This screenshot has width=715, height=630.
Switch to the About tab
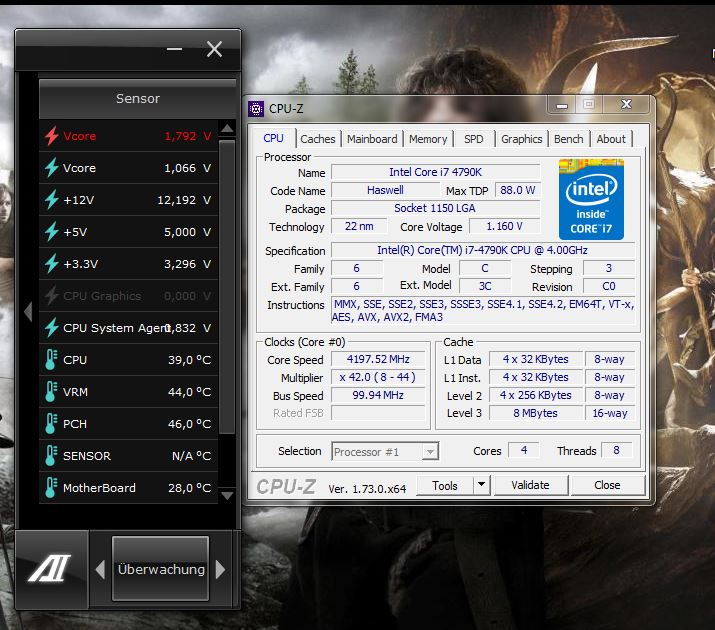coord(611,139)
